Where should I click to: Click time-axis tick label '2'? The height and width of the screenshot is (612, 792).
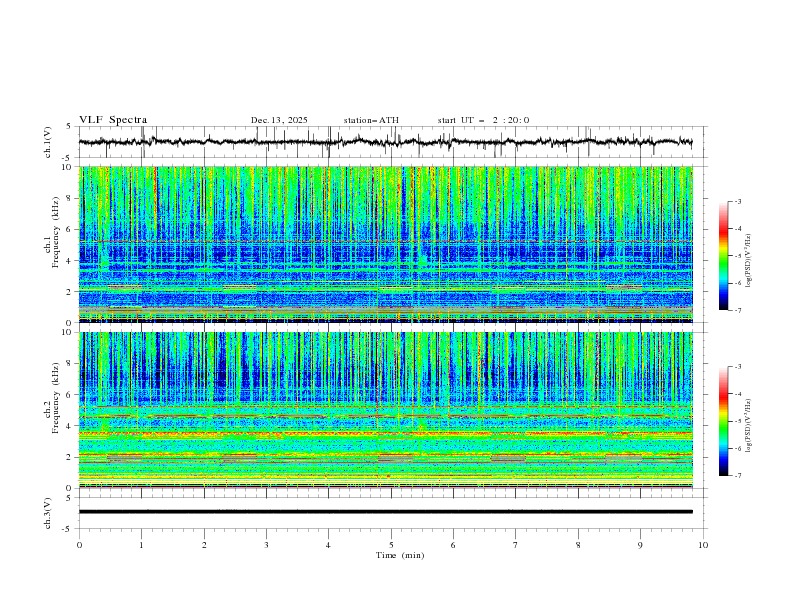click(x=204, y=545)
